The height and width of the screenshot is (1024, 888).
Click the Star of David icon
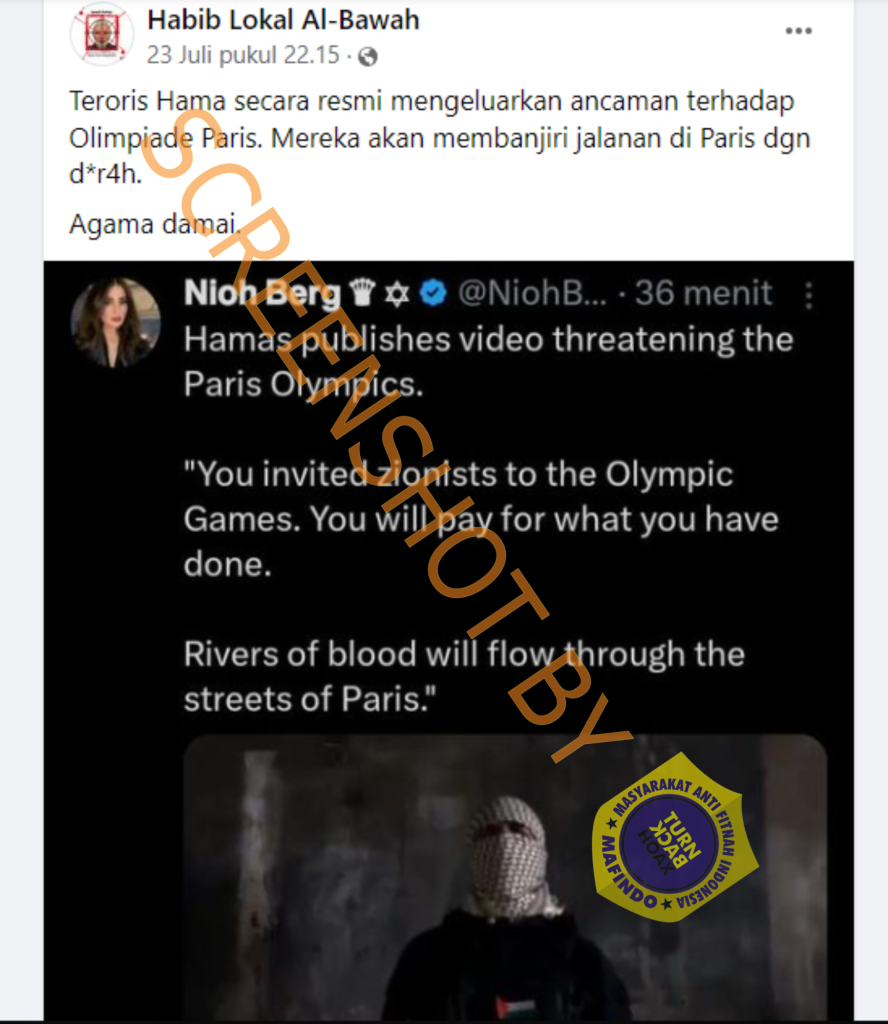[x=397, y=293]
